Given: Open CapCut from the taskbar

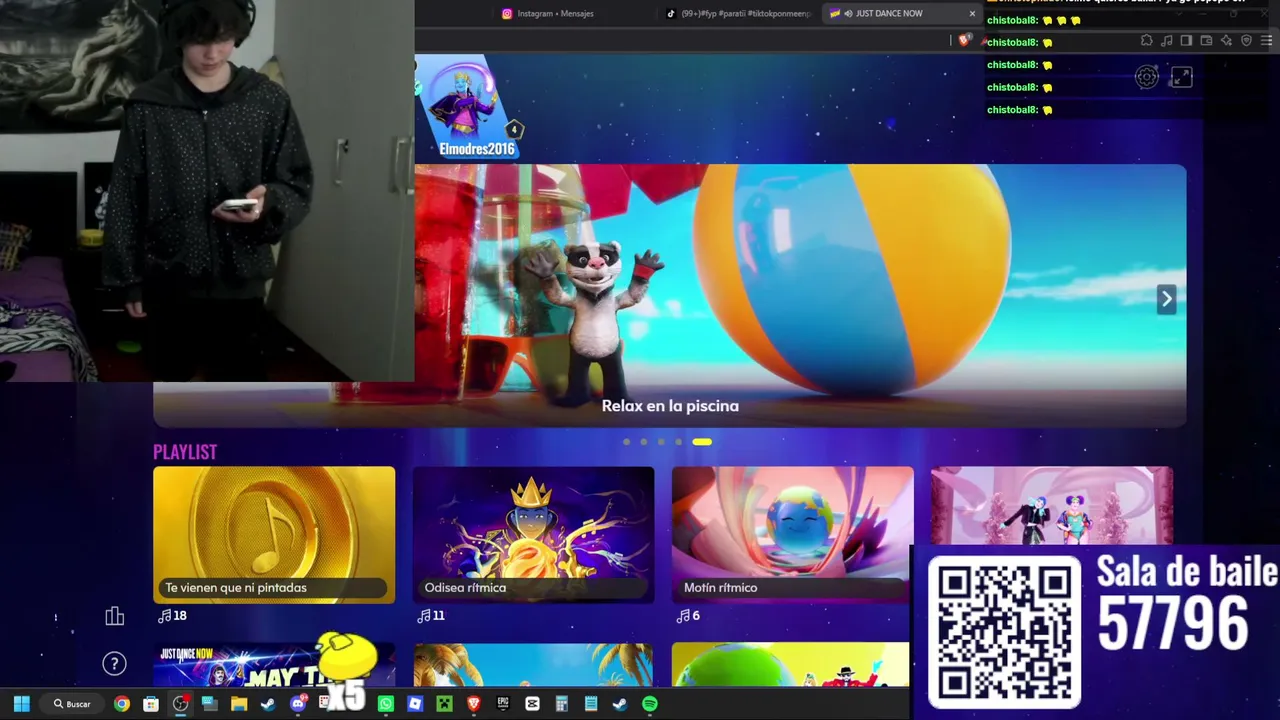Looking at the screenshot, I should [x=532, y=704].
